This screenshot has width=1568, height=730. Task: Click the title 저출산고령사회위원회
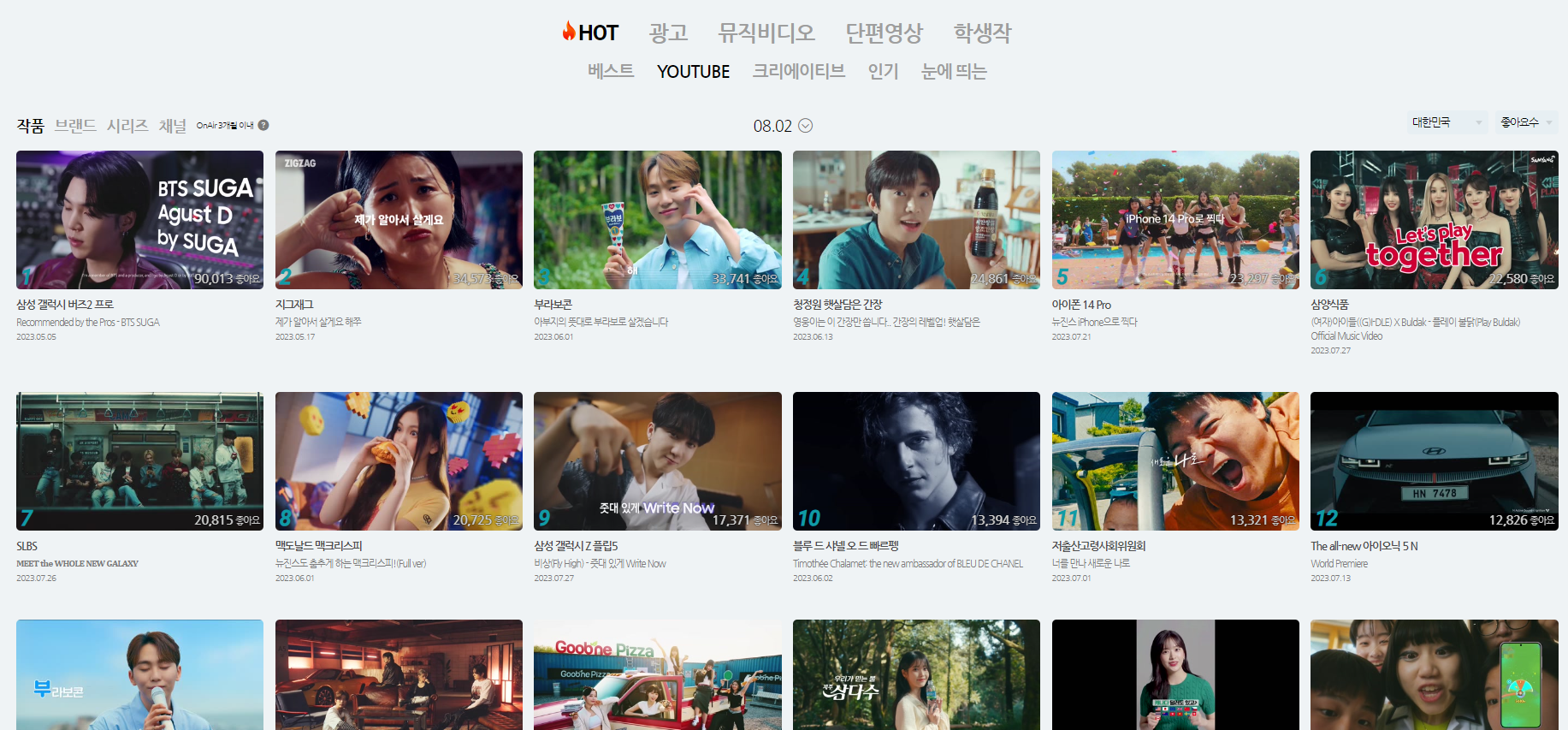(1098, 546)
